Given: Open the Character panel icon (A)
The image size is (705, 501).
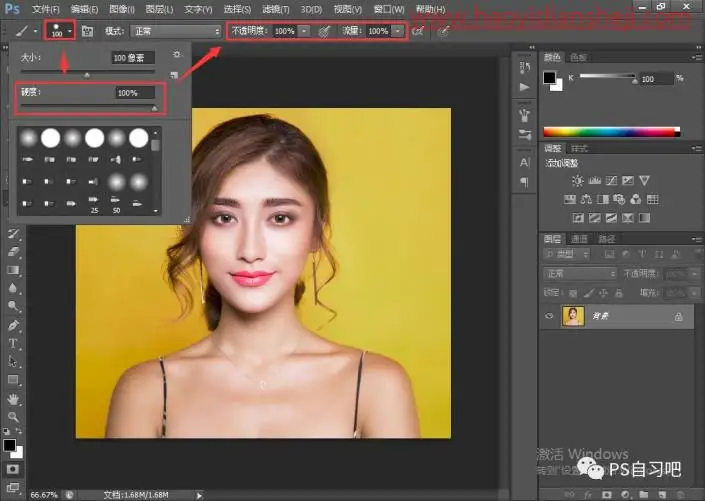Looking at the screenshot, I should (x=524, y=162).
